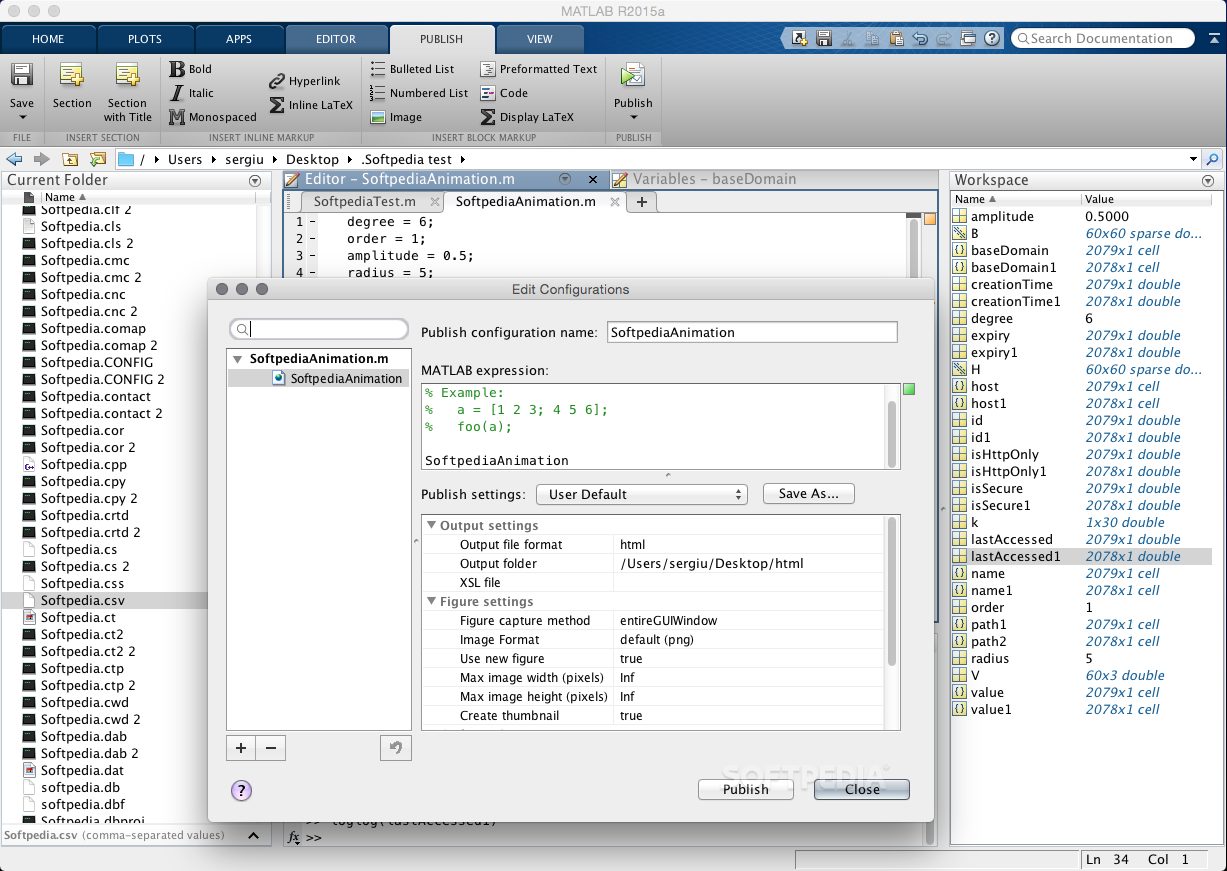Collapse the Output settings group
The width and height of the screenshot is (1227, 871).
point(432,525)
